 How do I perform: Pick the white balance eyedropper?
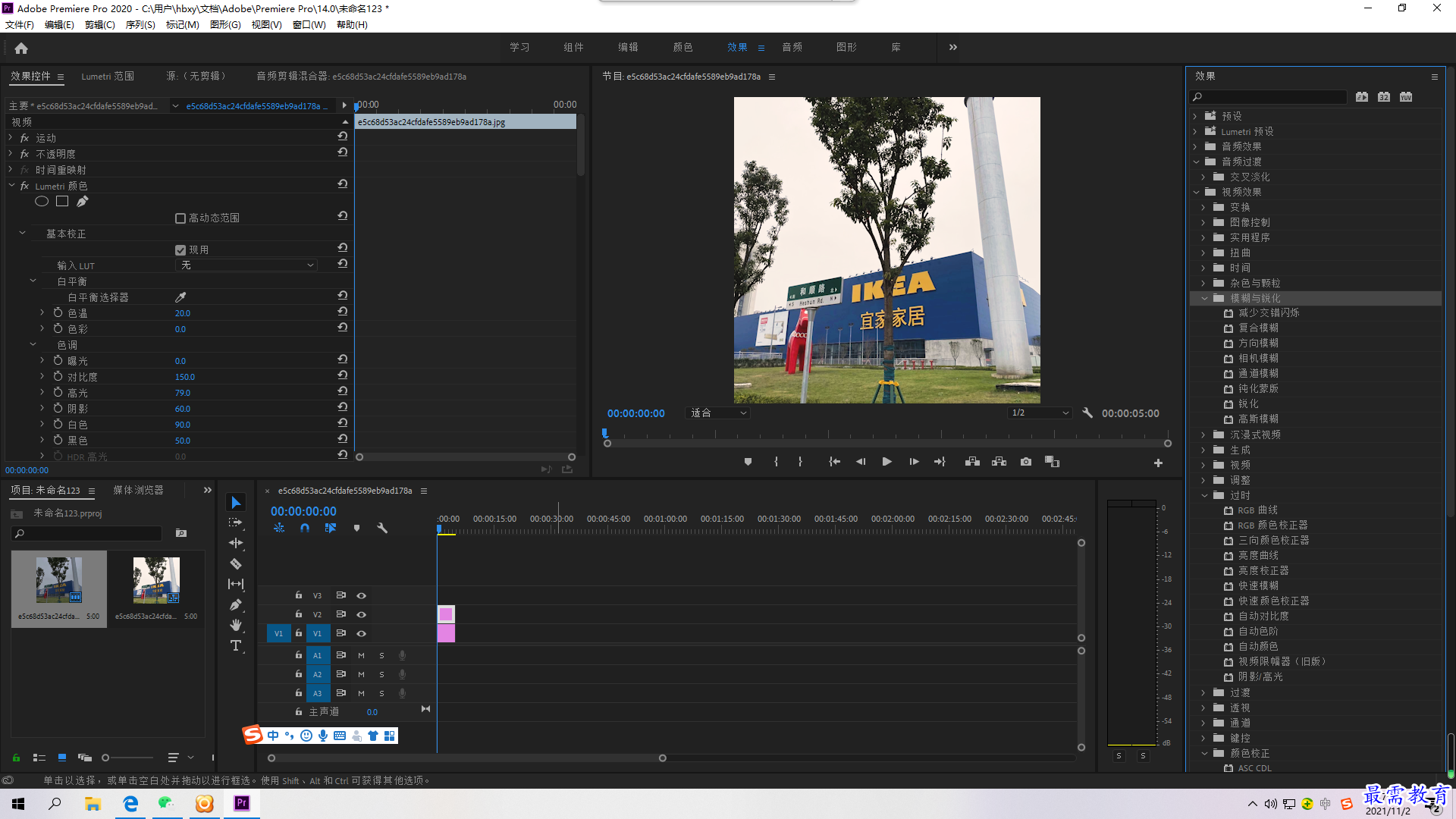coord(180,297)
